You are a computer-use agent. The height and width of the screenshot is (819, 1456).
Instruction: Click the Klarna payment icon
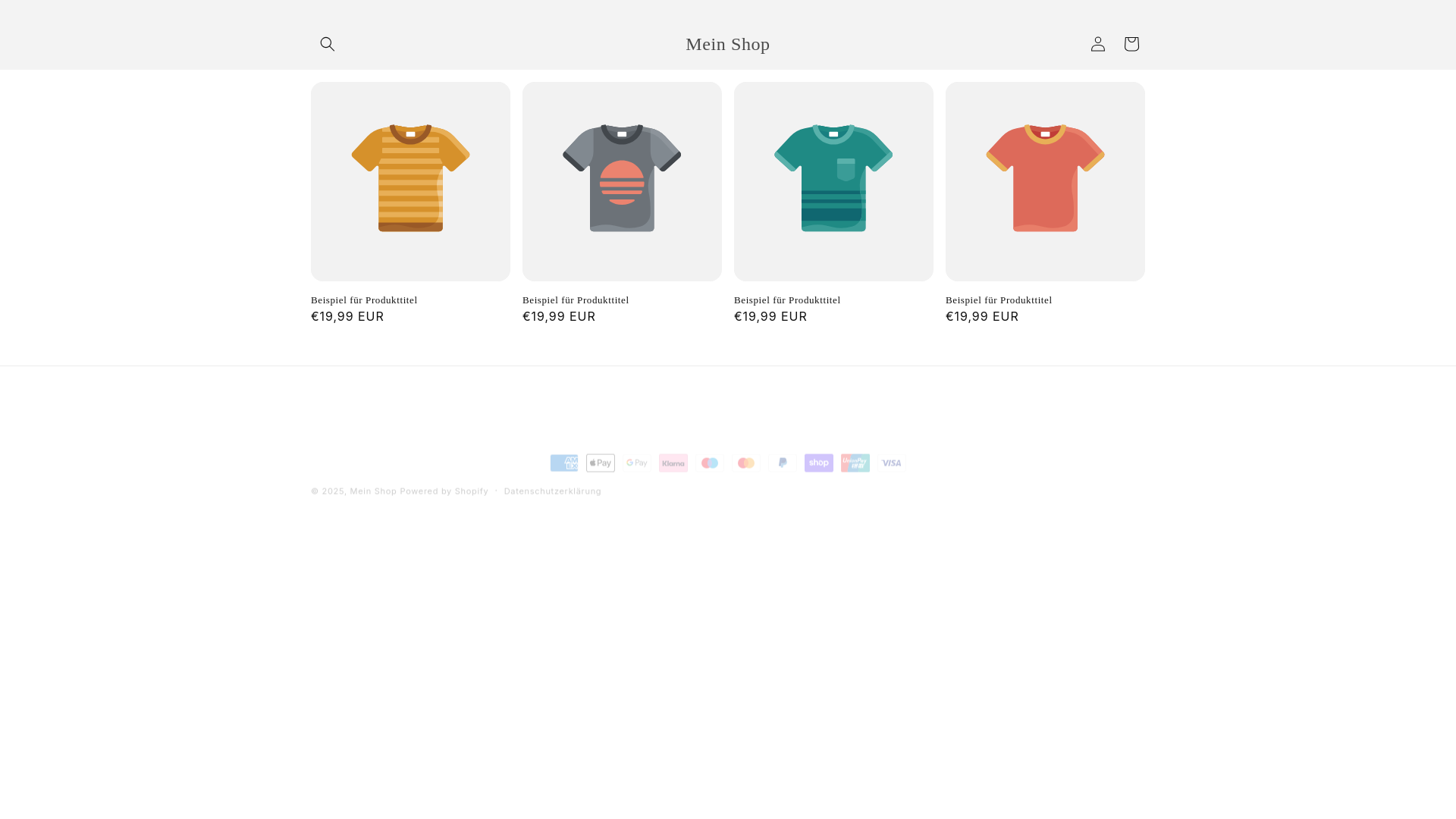673,463
